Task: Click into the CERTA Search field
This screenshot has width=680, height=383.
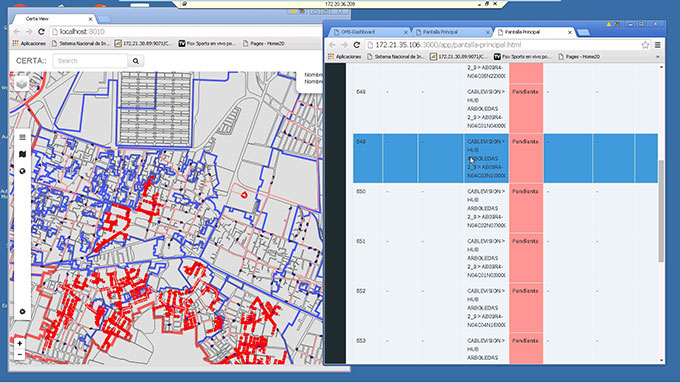Action: (90, 61)
